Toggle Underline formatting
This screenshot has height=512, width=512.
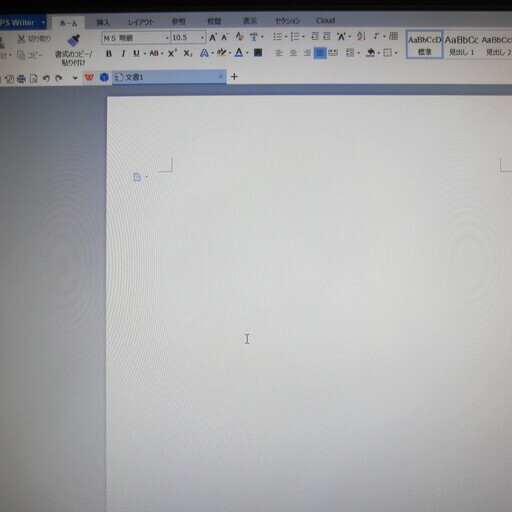[136, 53]
